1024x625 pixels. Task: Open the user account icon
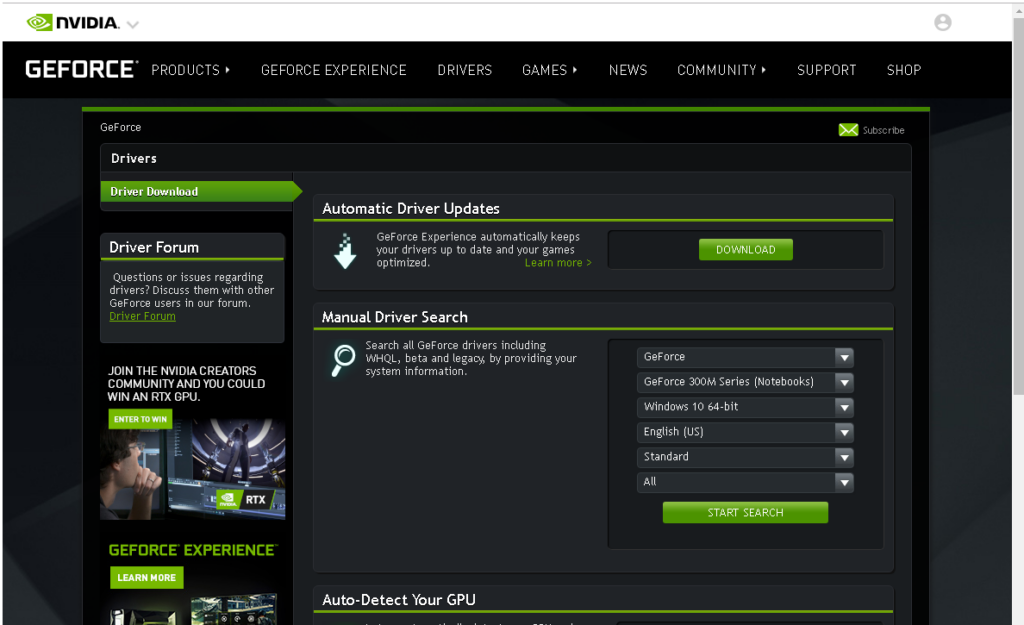(942, 22)
